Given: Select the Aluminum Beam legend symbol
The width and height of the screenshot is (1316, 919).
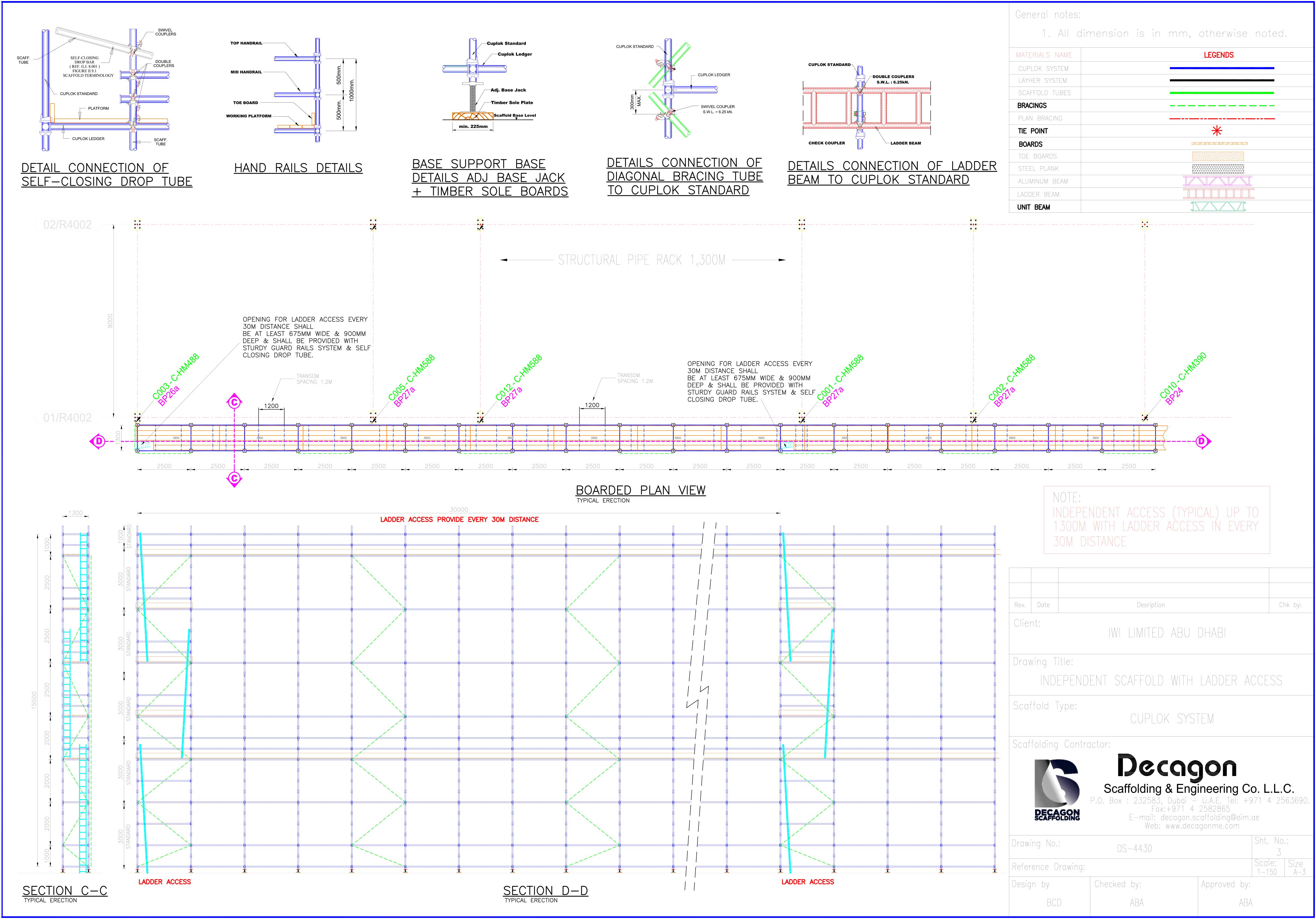Looking at the screenshot, I should pyautogui.click(x=1217, y=181).
